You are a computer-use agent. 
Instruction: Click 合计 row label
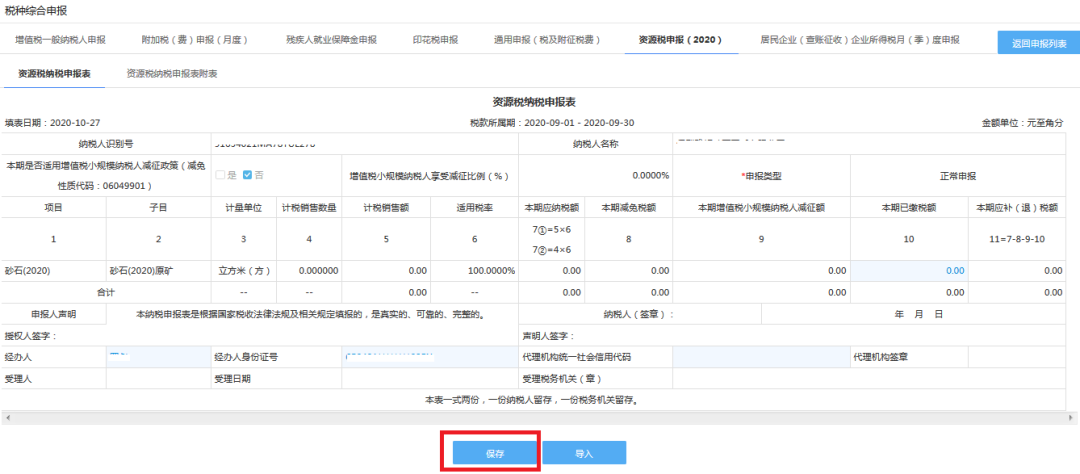pos(106,292)
